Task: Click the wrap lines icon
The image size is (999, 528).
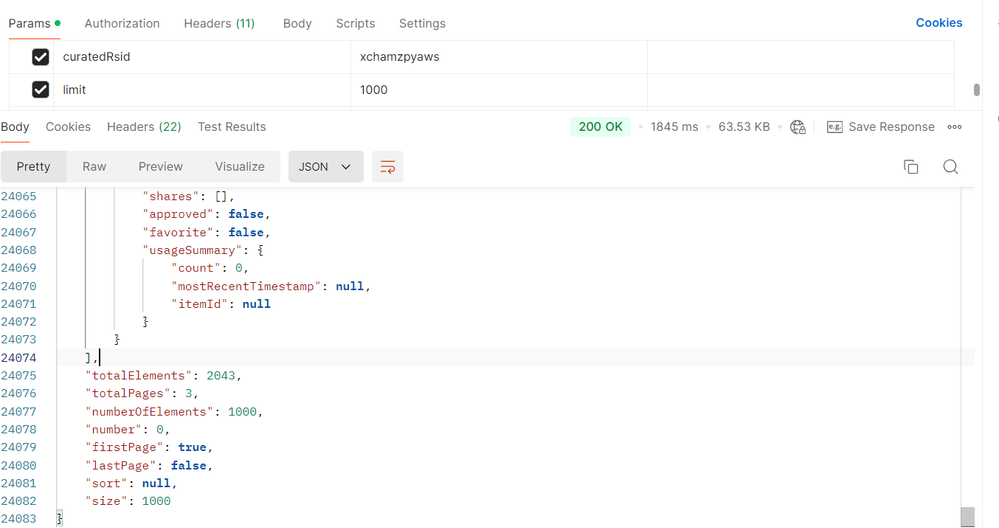Action: pyautogui.click(x=387, y=167)
